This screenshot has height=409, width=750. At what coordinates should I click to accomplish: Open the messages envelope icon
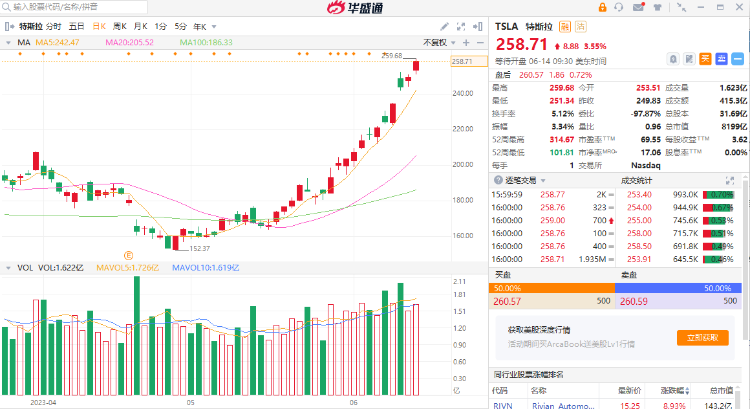pyautogui.click(x=639, y=7)
